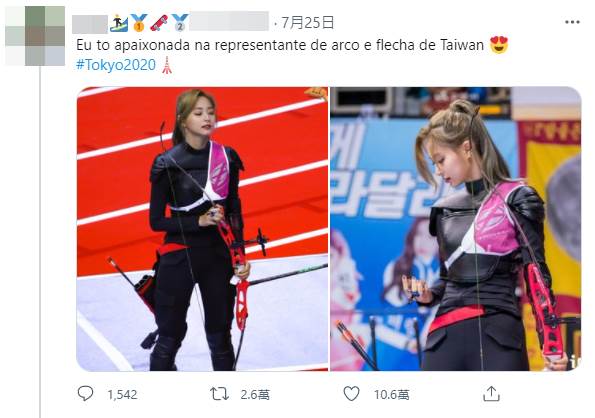Click the blurred display name with medal emojis

(x=170, y=23)
